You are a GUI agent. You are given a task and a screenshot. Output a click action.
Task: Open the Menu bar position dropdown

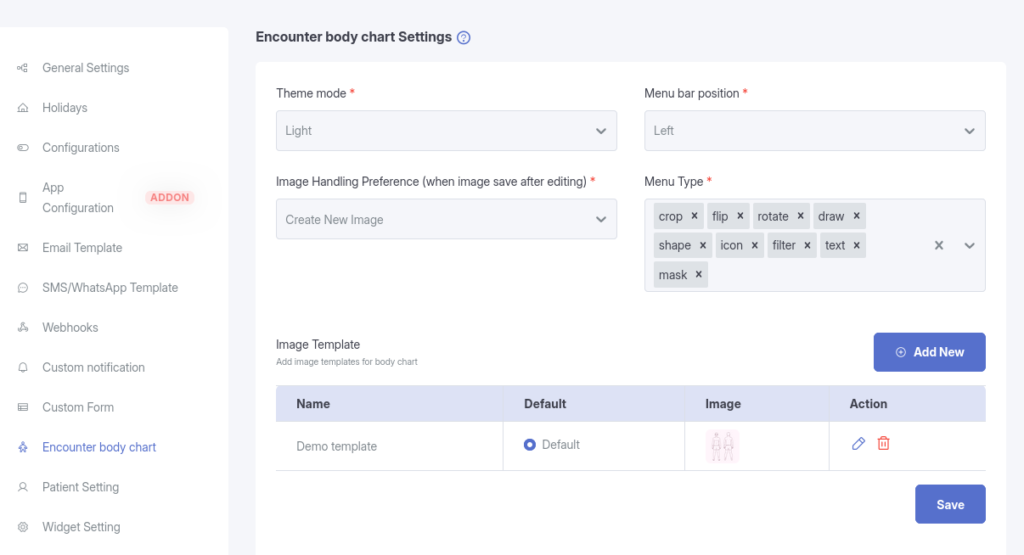click(x=814, y=131)
